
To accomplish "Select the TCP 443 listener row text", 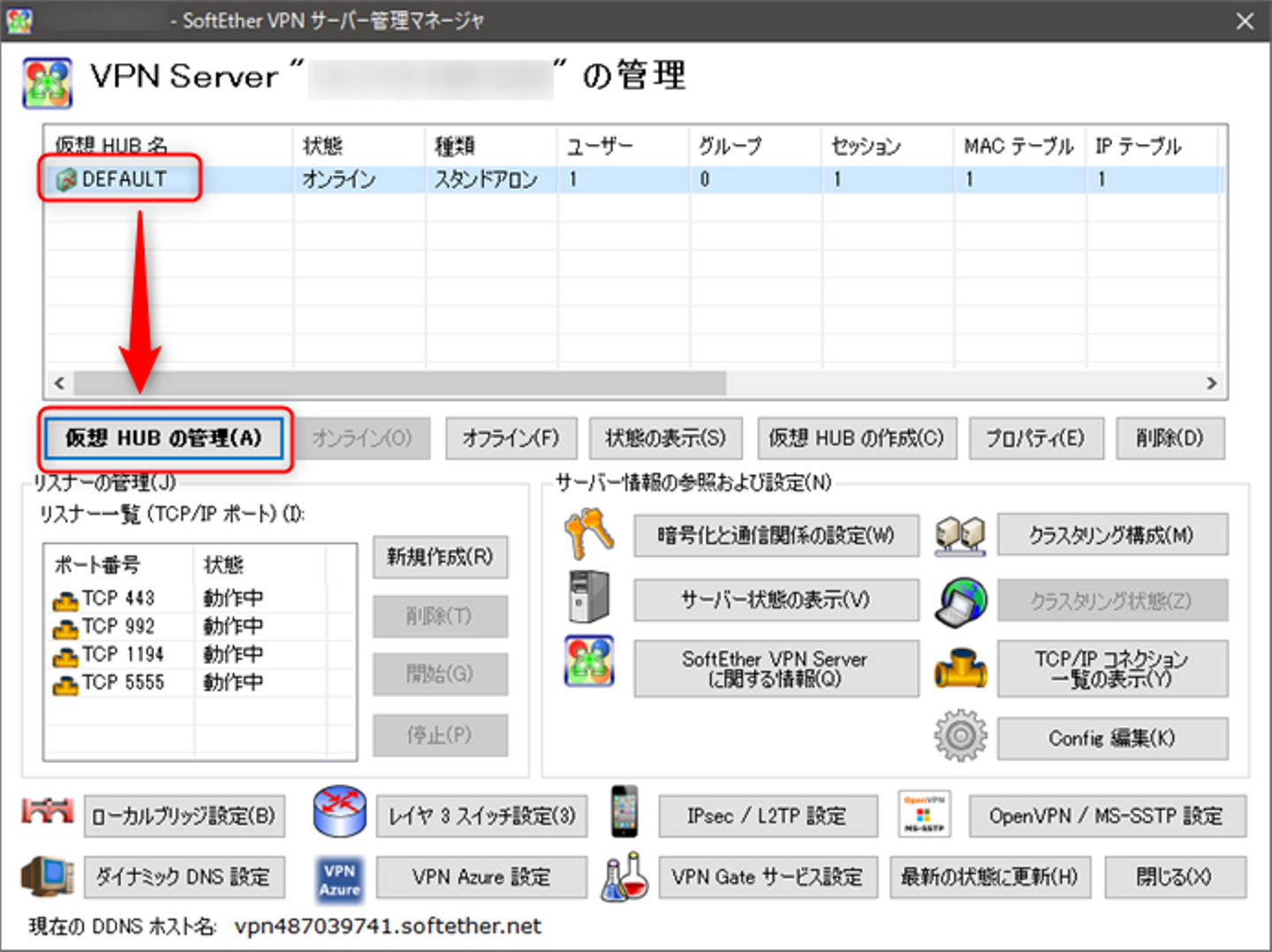I will (x=118, y=599).
